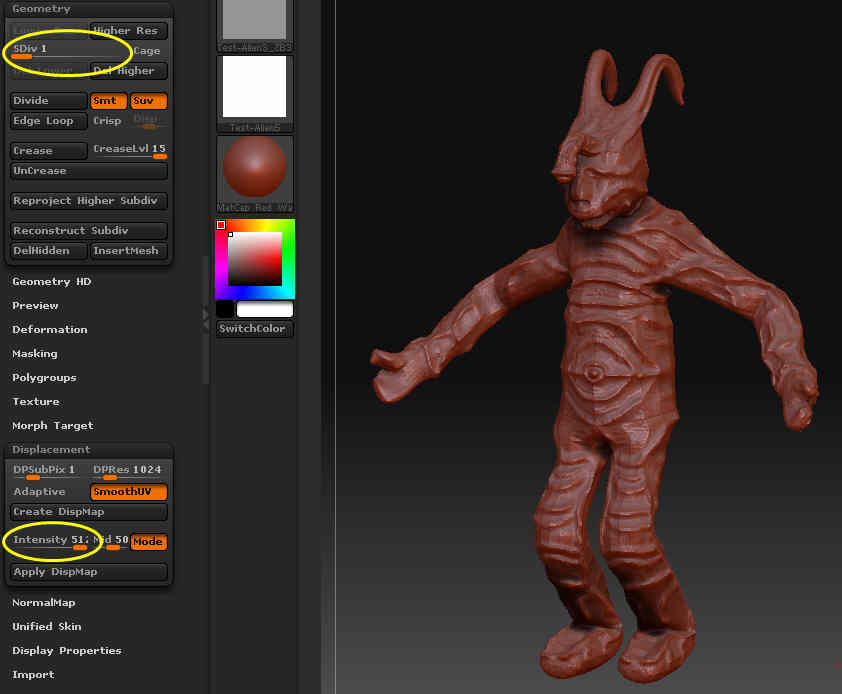Select the white main color swatch
The image size is (842, 694).
(265, 309)
